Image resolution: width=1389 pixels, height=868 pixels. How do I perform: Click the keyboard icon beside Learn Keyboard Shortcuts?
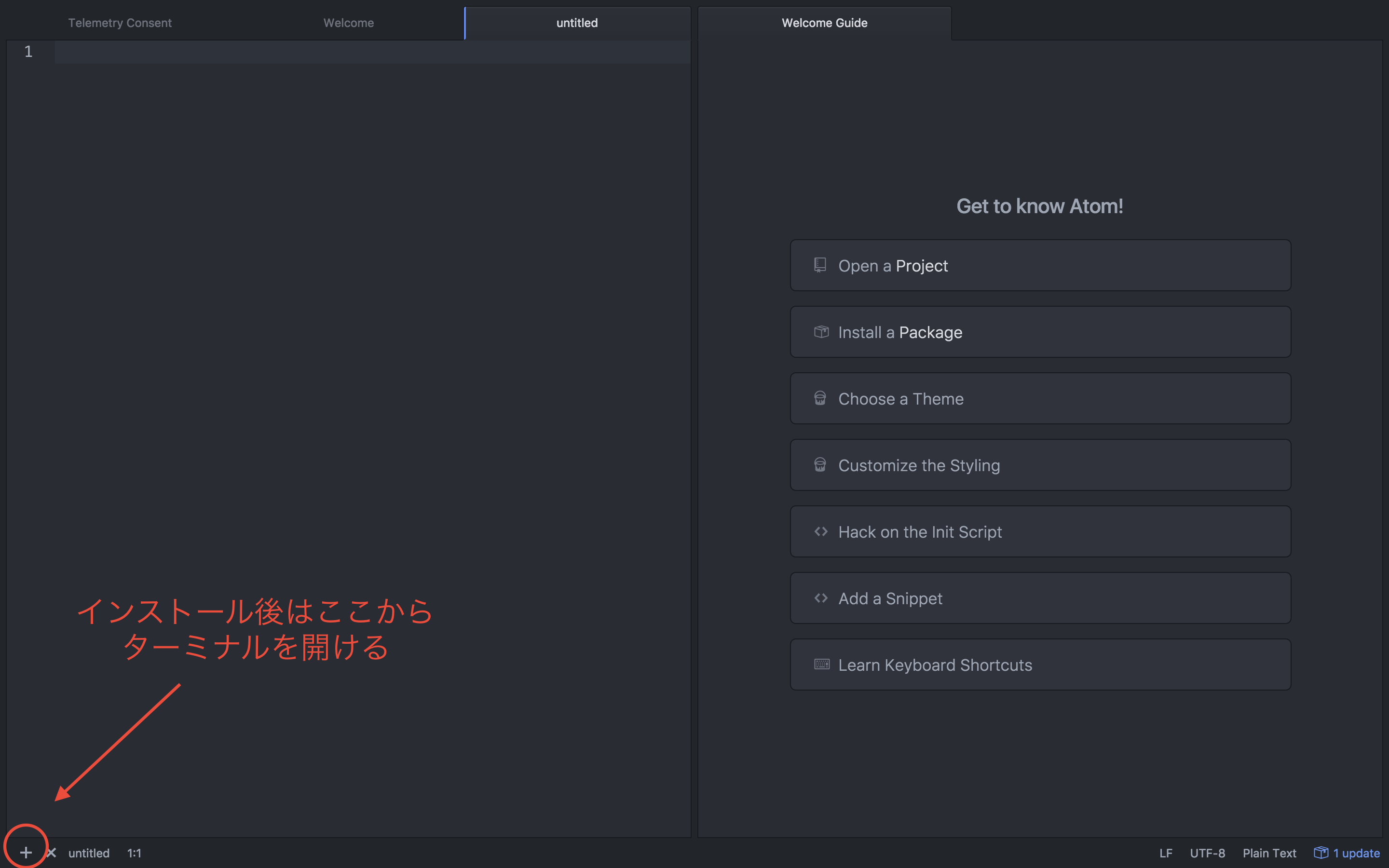point(822,664)
